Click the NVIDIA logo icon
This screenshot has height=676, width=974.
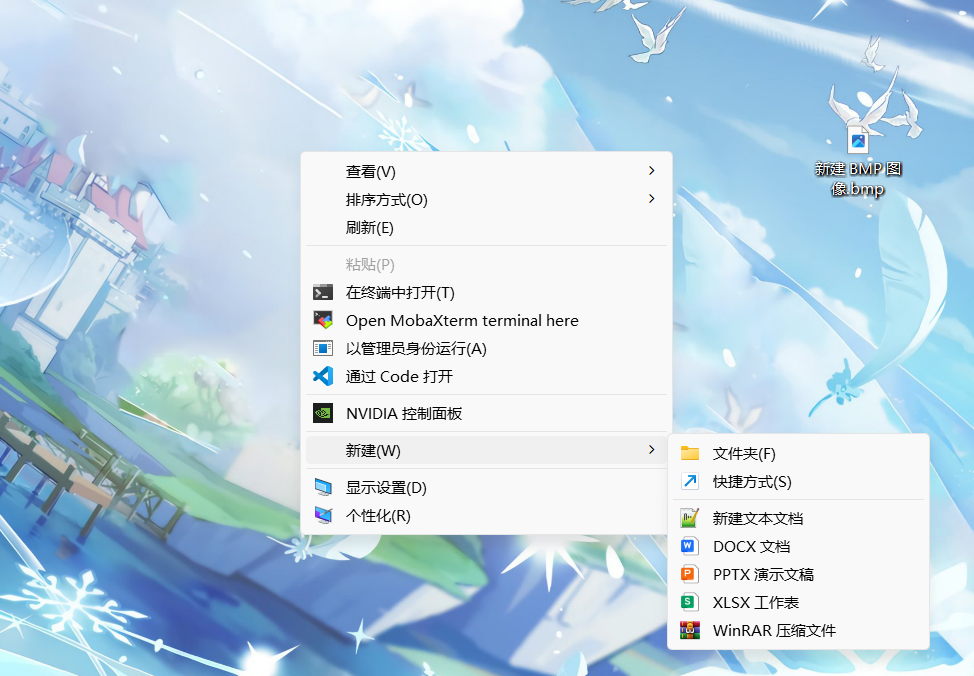322,413
